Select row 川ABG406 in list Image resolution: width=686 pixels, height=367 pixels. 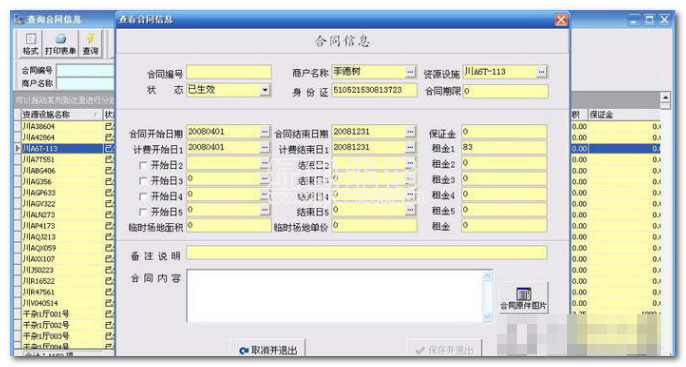click(x=62, y=171)
